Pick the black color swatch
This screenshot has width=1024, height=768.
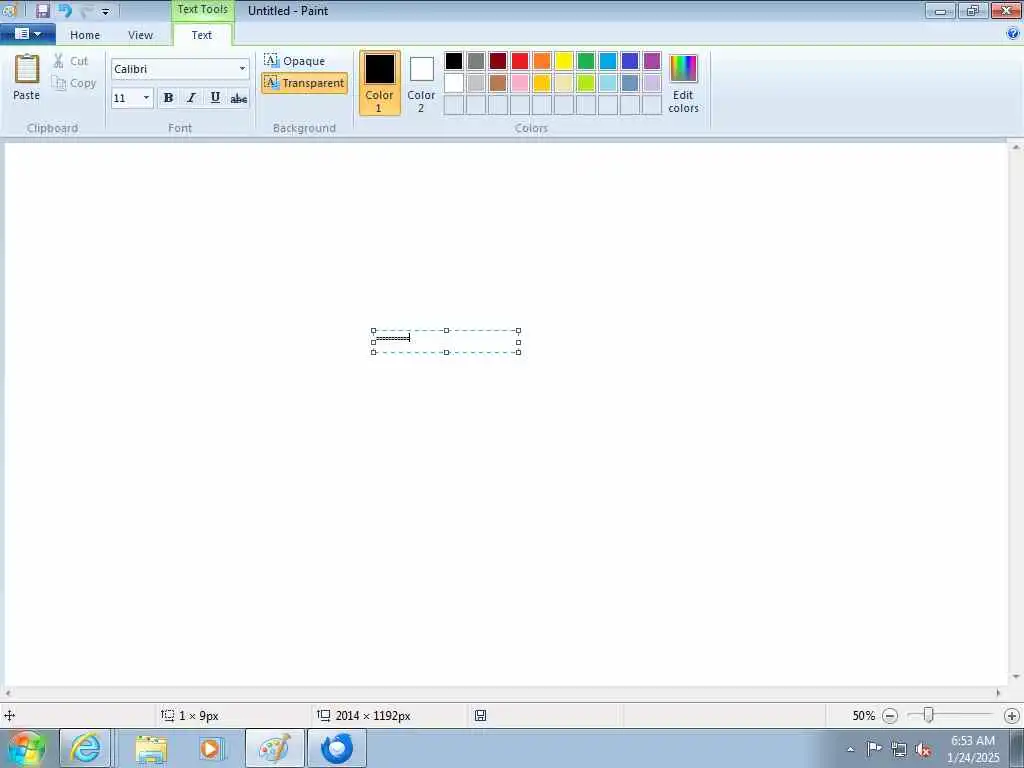[x=454, y=61]
